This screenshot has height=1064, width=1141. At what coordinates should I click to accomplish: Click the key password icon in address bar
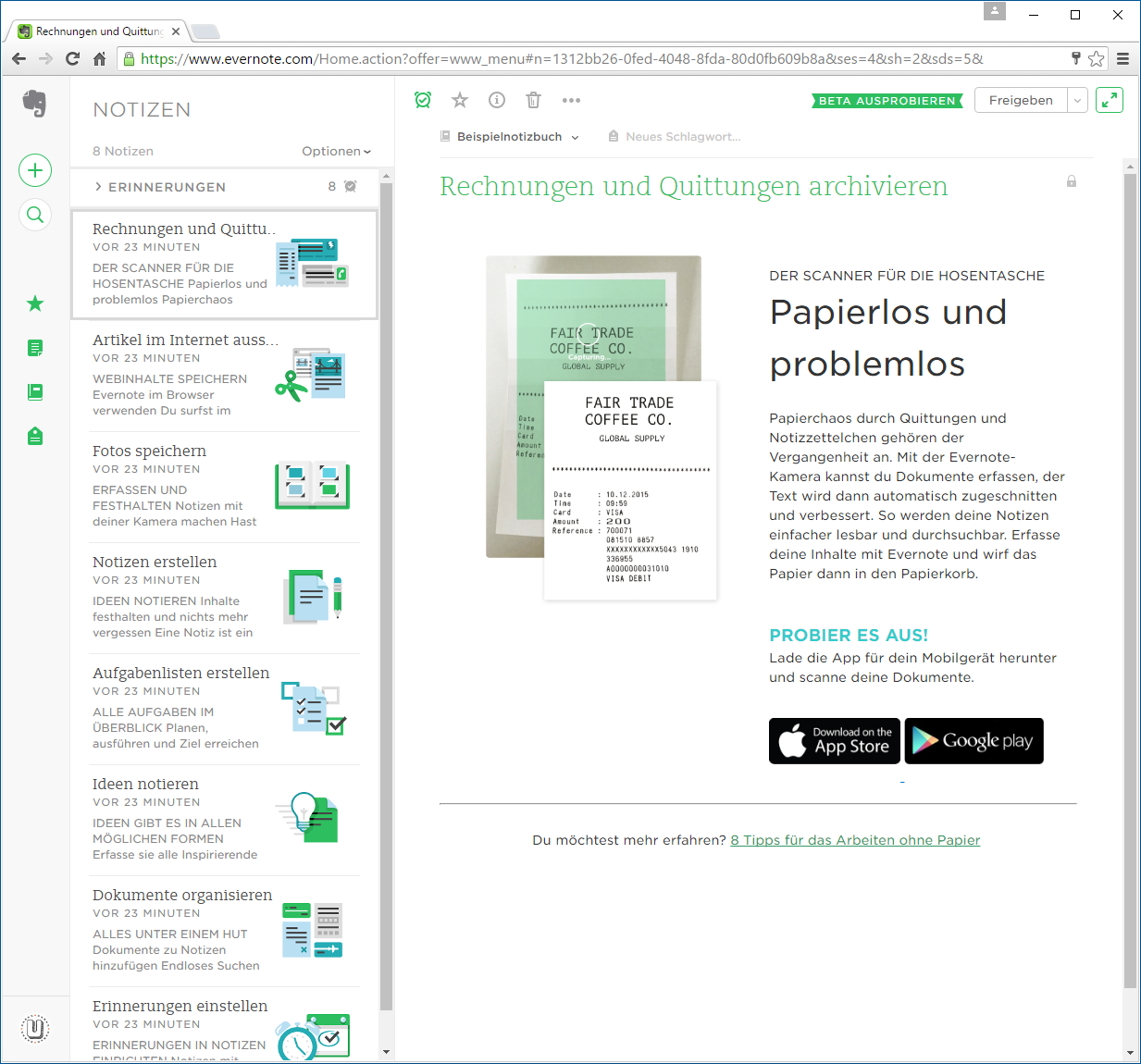tap(1076, 59)
